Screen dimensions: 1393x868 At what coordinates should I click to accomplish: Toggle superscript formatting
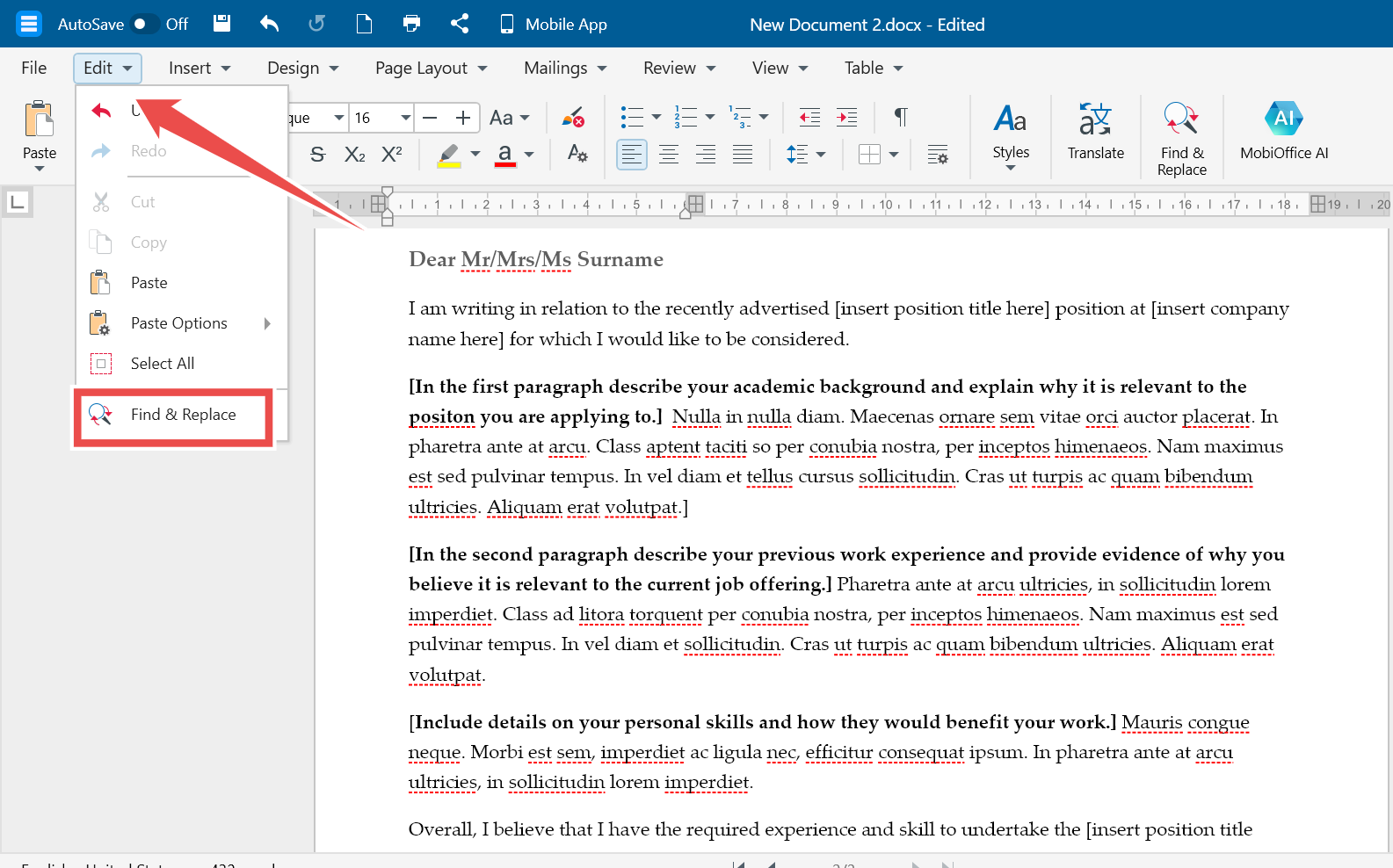coord(392,155)
